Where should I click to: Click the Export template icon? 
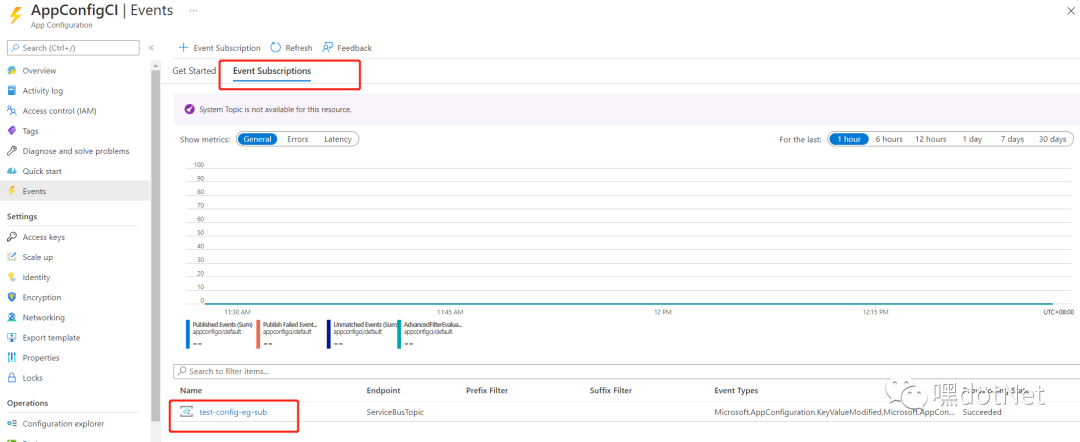pos(12,337)
